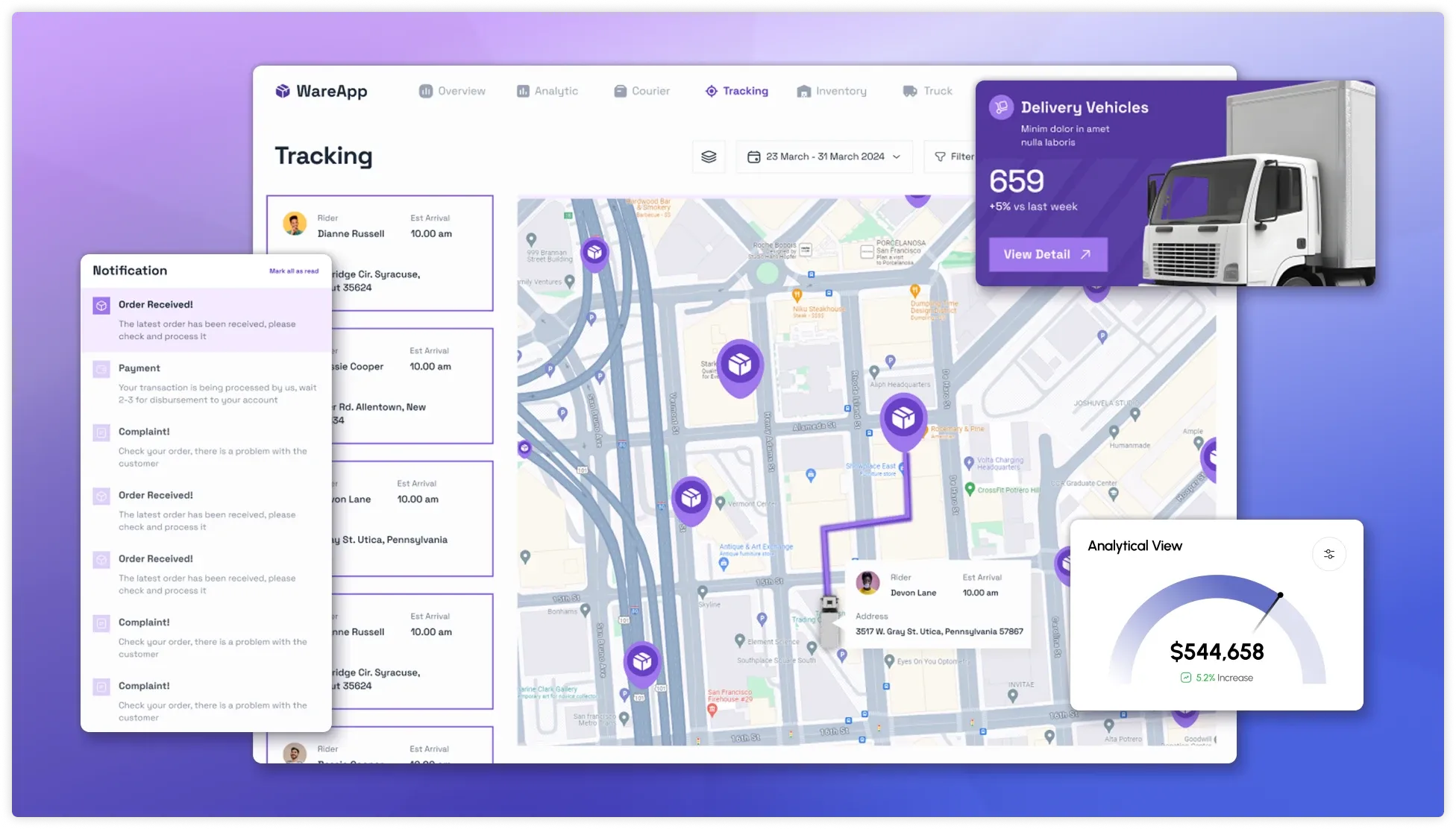
Task: Click the Delivery Vehicles header icon
Action: pos(1001,107)
